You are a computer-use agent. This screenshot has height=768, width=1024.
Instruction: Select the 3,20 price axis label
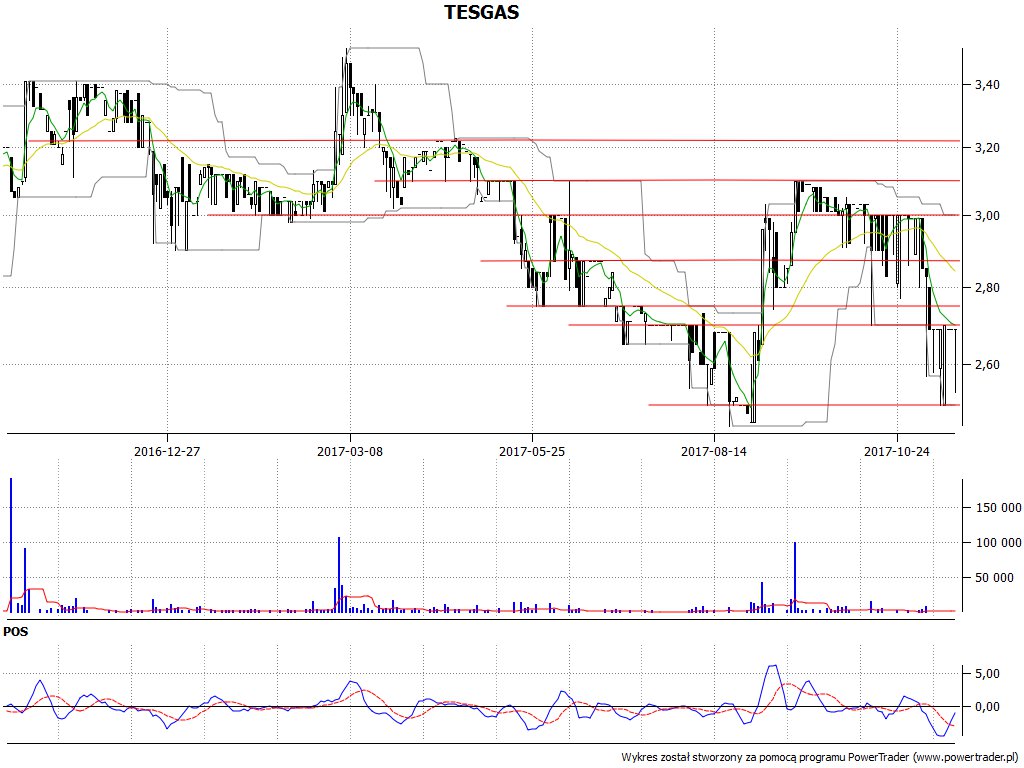click(987, 148)
